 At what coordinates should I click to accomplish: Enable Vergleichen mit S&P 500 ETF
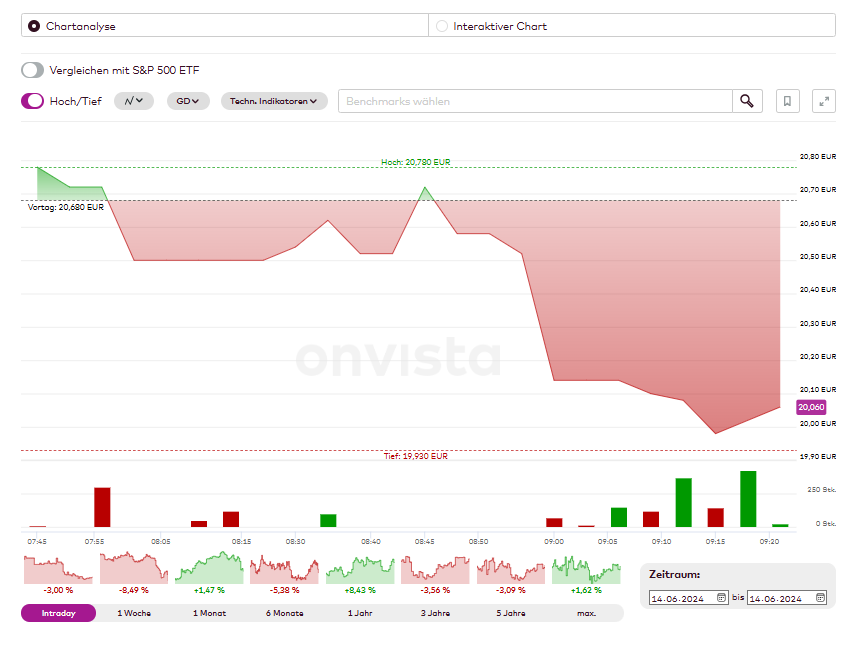point(30,70)
